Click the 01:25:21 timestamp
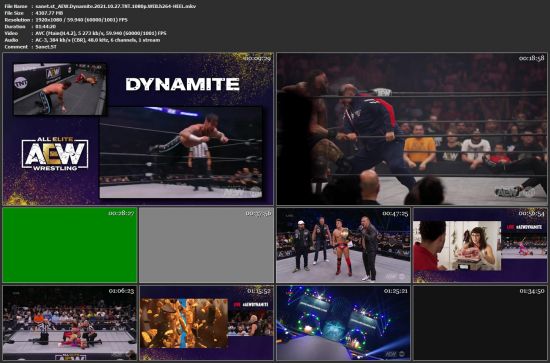This screenshot has width=550, height=363. tap(396, 291)
